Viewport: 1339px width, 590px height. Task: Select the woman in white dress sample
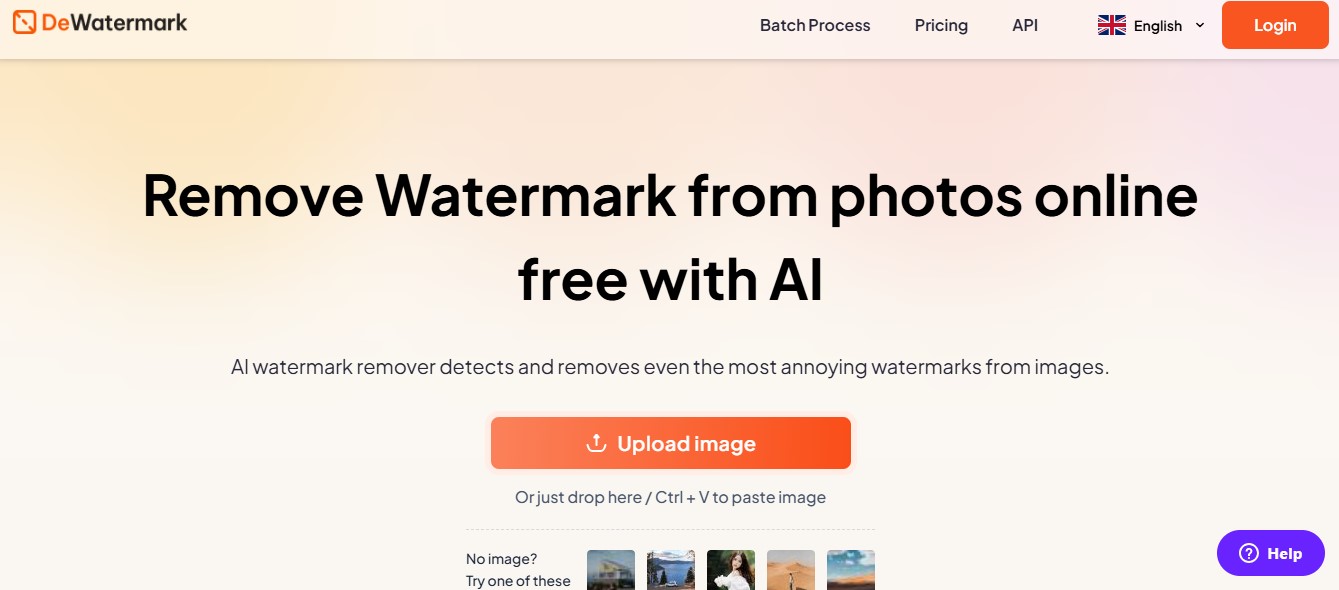pyautogui.click(x=731, y=570)
